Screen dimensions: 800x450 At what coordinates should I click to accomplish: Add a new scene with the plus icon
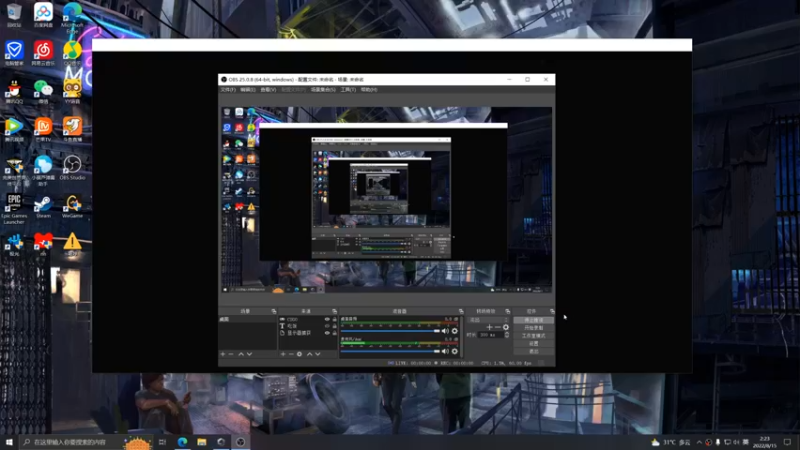coord(222,354)
